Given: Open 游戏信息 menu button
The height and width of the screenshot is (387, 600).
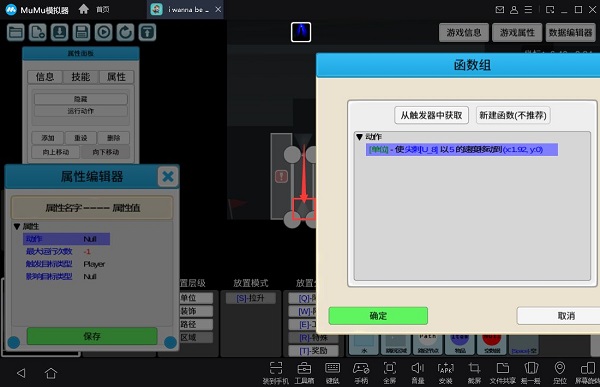Looking at the screenshot, I should (464, 33).
